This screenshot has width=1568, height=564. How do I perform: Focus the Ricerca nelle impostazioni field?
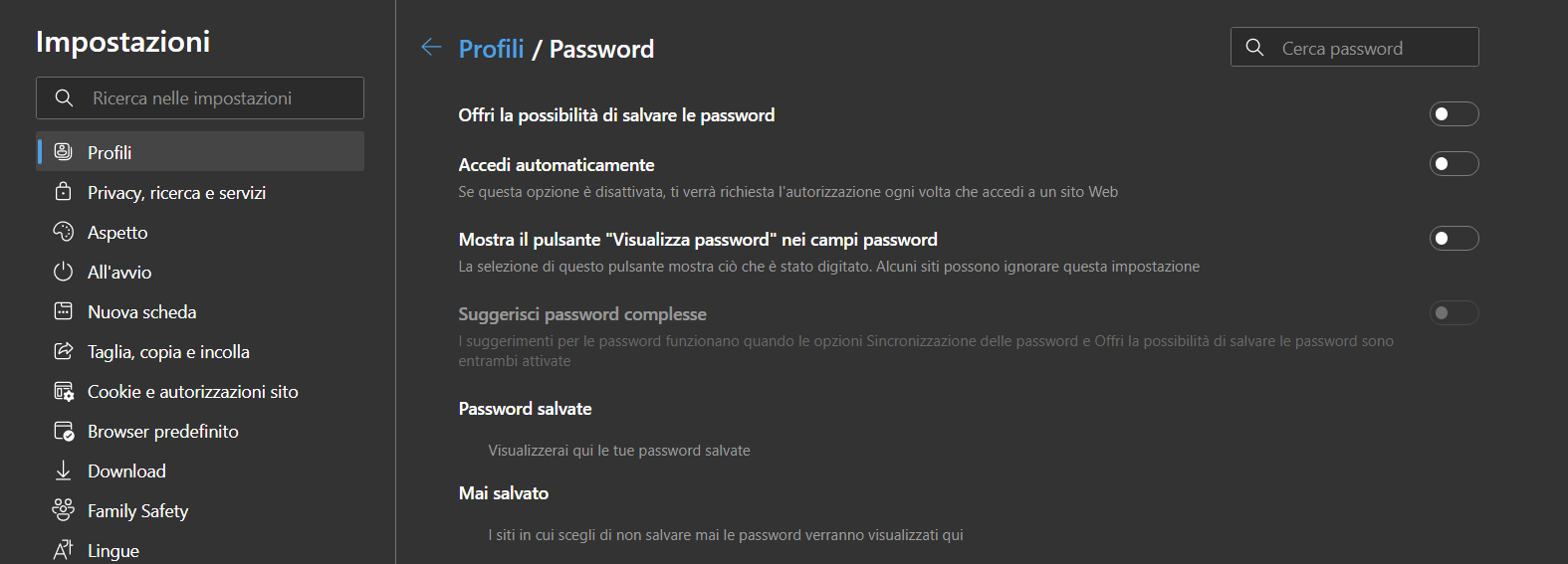(x=200, y=97)
